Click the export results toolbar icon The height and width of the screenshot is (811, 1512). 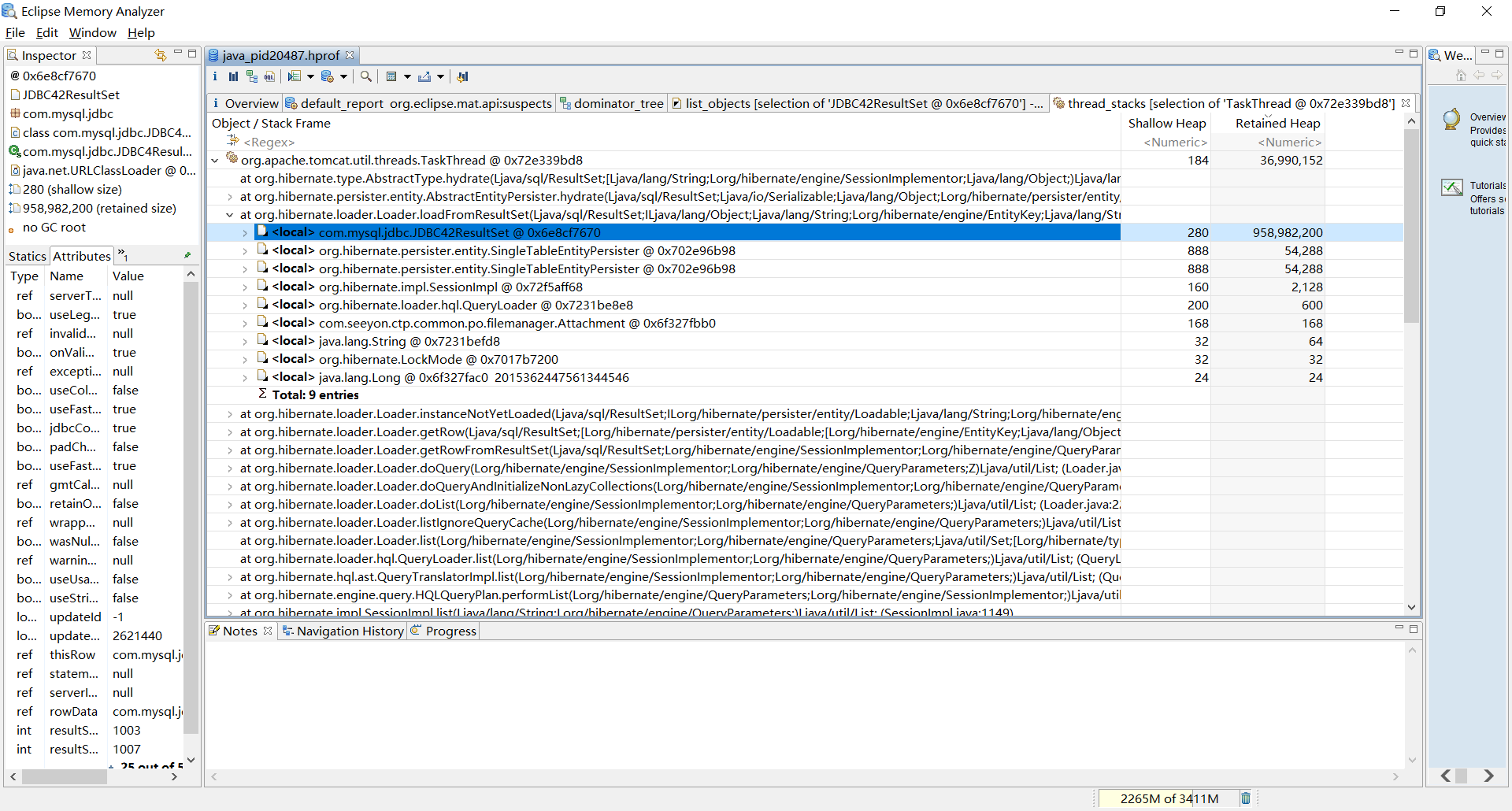click(x=424, y=76)
